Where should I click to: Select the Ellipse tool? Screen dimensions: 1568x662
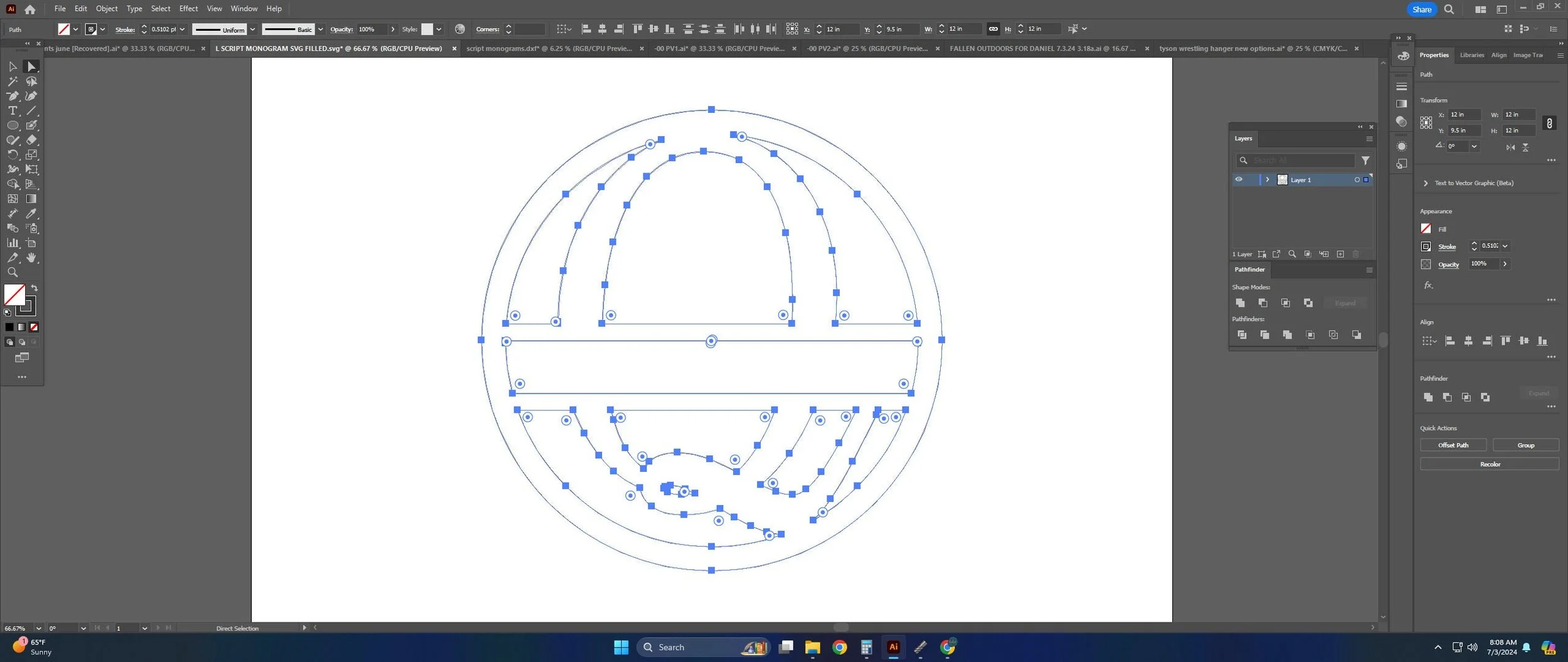(13, 125)
